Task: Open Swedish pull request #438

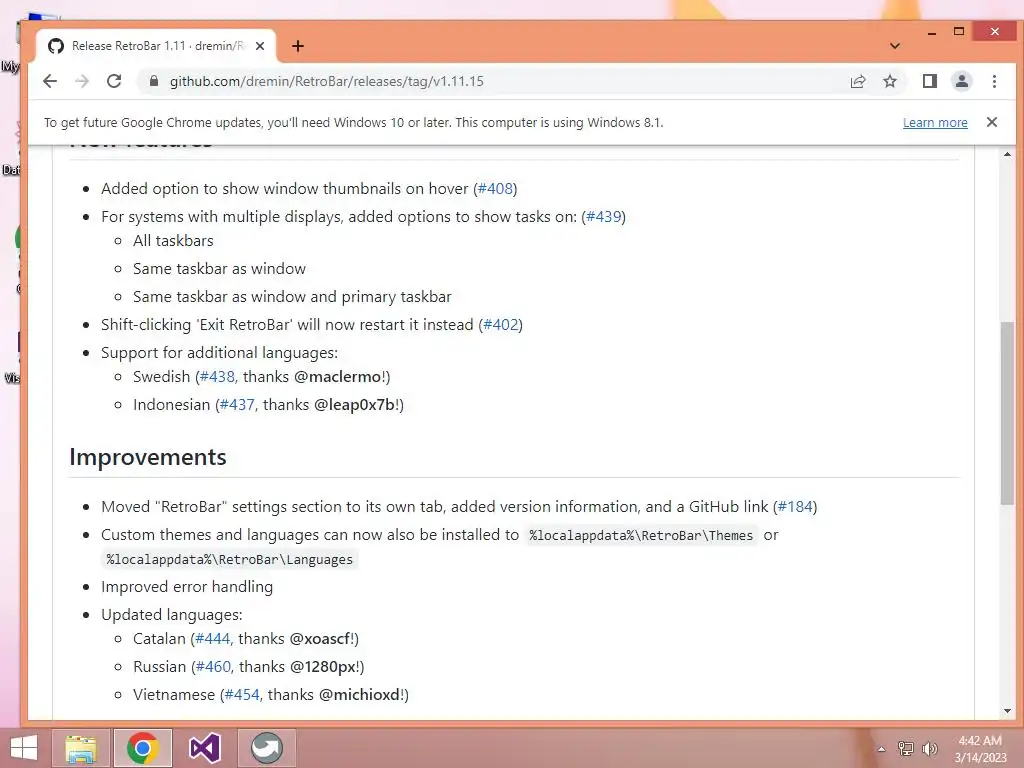Action: pyautogui.click(x=217, y=377)
